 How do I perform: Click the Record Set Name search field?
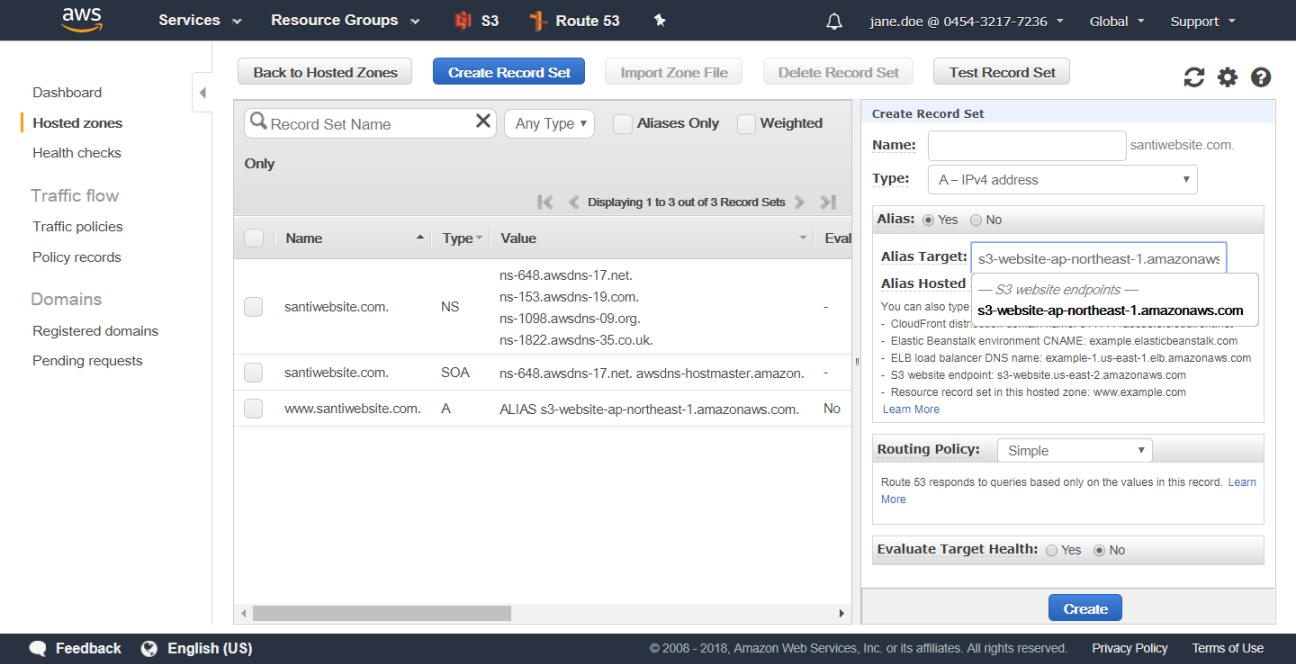click(x=370, y=123)
